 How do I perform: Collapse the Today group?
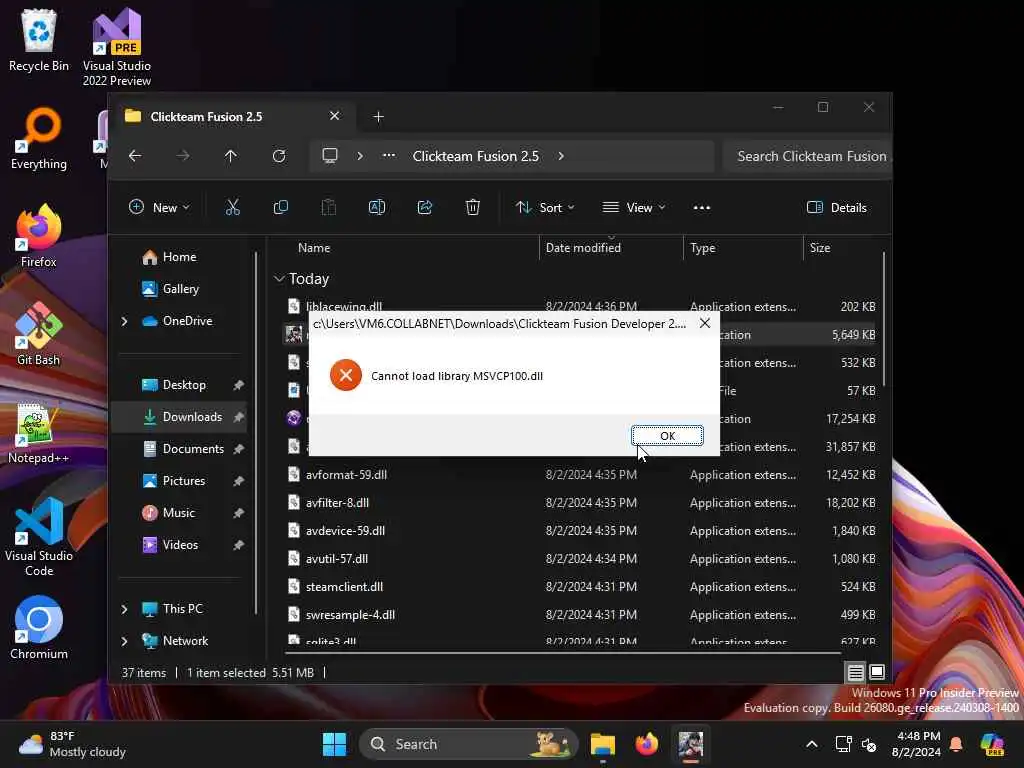pos(280,279)
